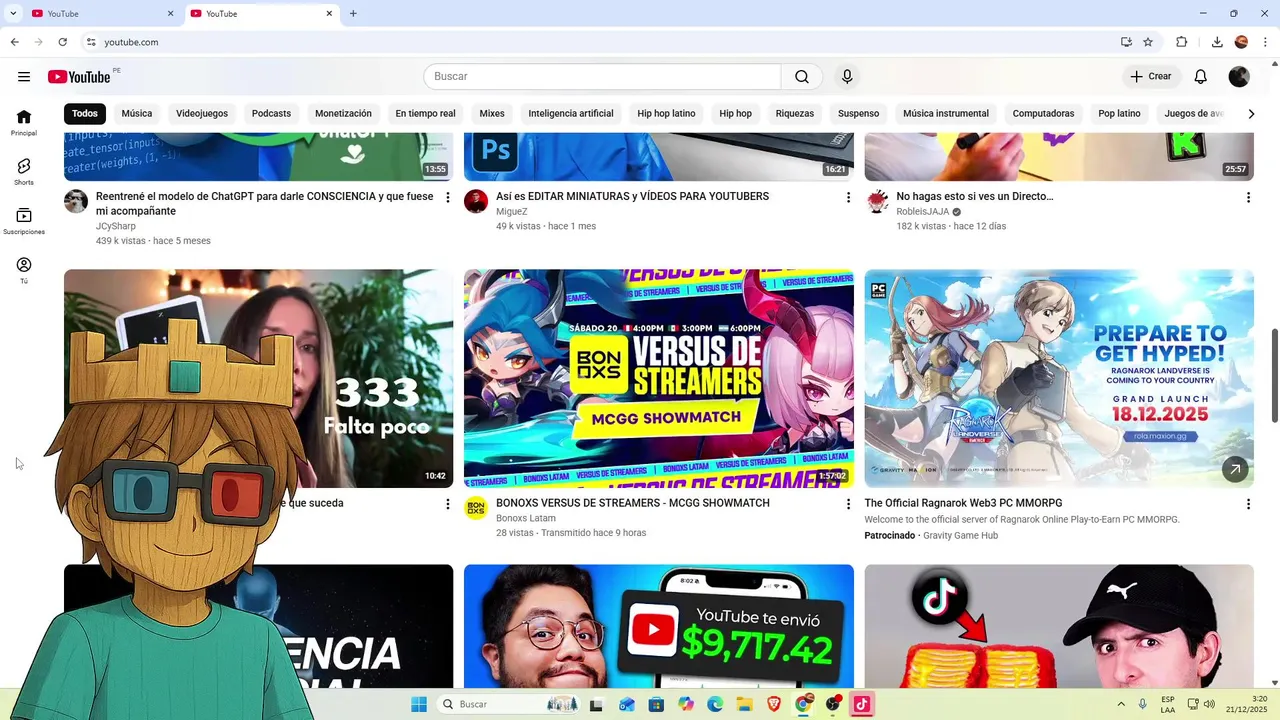Open the BONOXS VERSUS DE STREAMERS thumbnail
The width and height of the screenshot is (1280, 720).
point(659,378)
